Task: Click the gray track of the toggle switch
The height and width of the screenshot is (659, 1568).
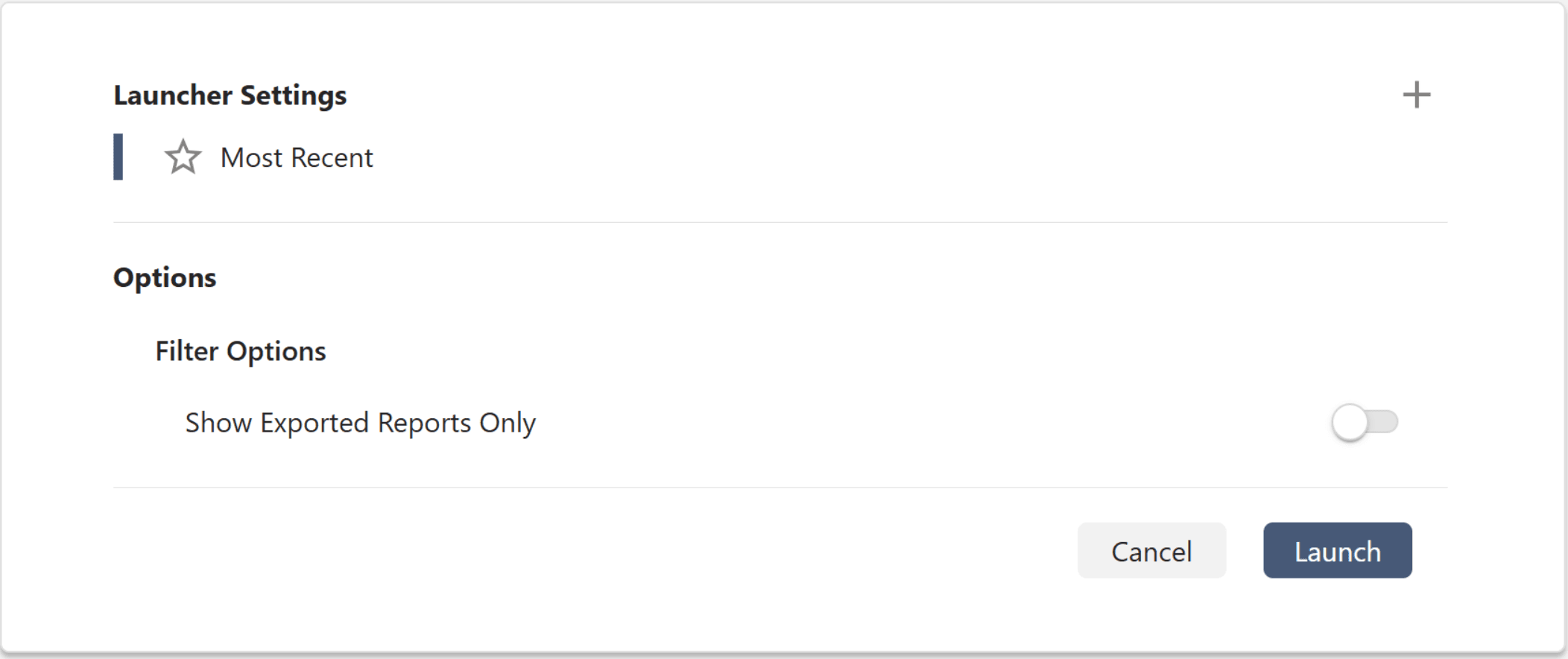Action: point(1385,422)
